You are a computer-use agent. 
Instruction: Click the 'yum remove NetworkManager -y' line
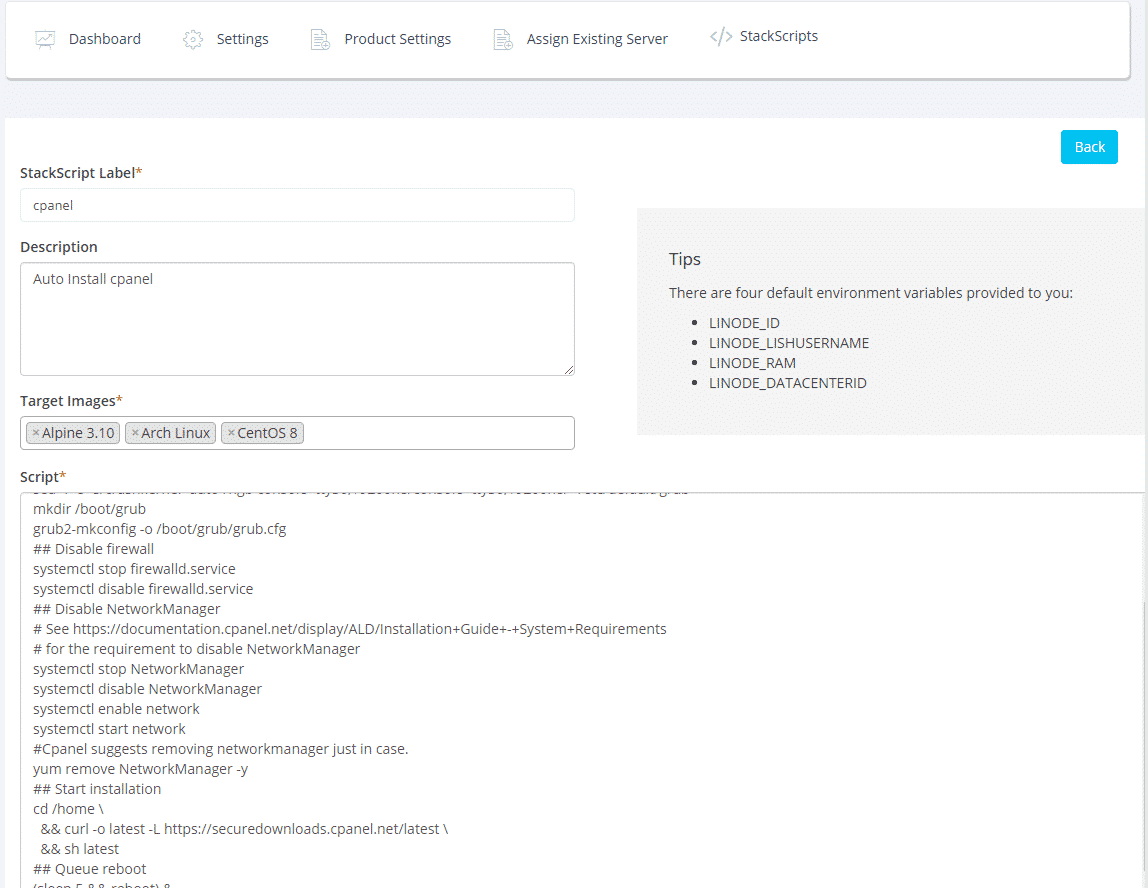[x=141, y=769]
